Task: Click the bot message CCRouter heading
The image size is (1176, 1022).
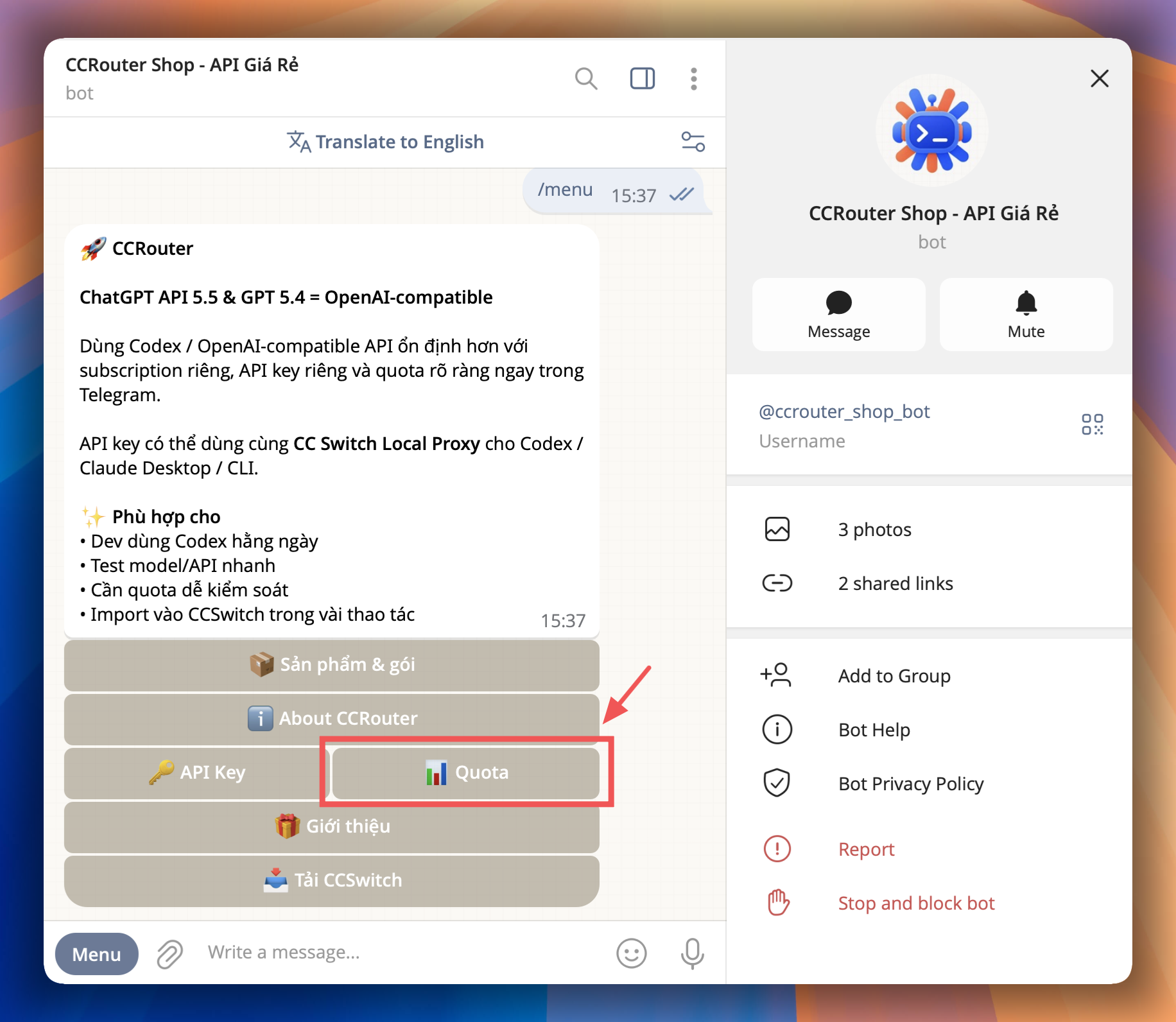Action: [x=152, y=249]
